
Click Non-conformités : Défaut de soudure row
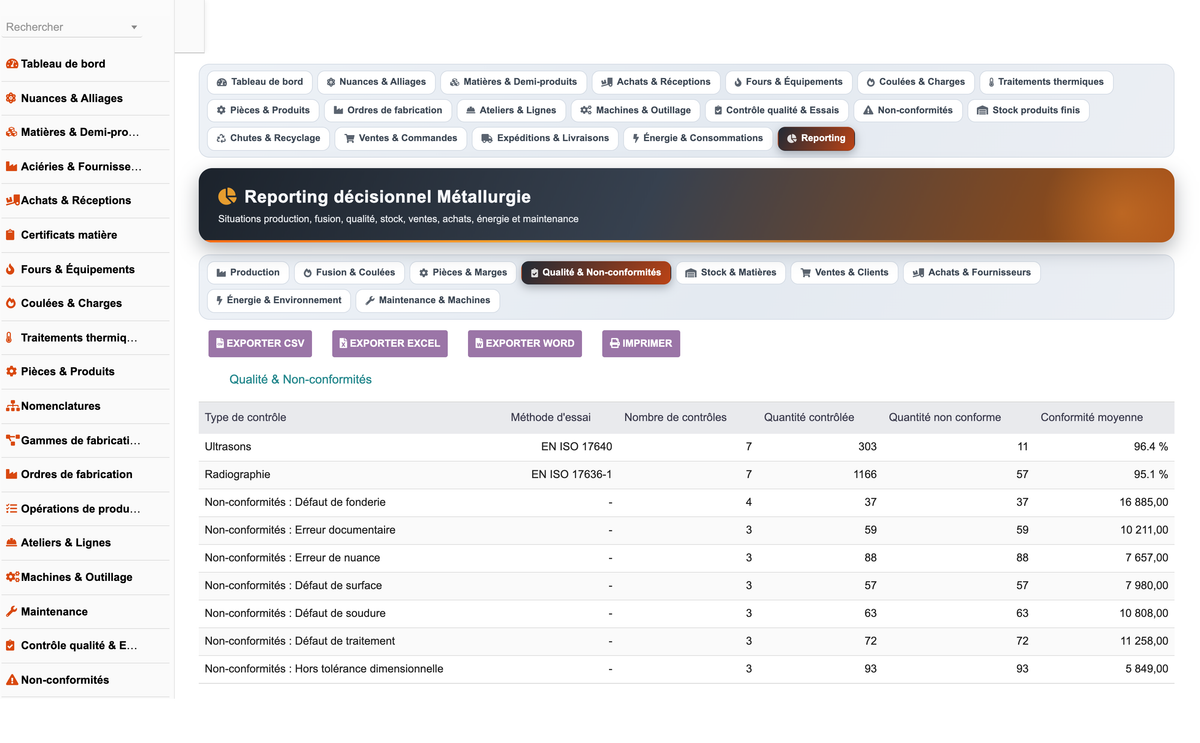pos(686,613)
